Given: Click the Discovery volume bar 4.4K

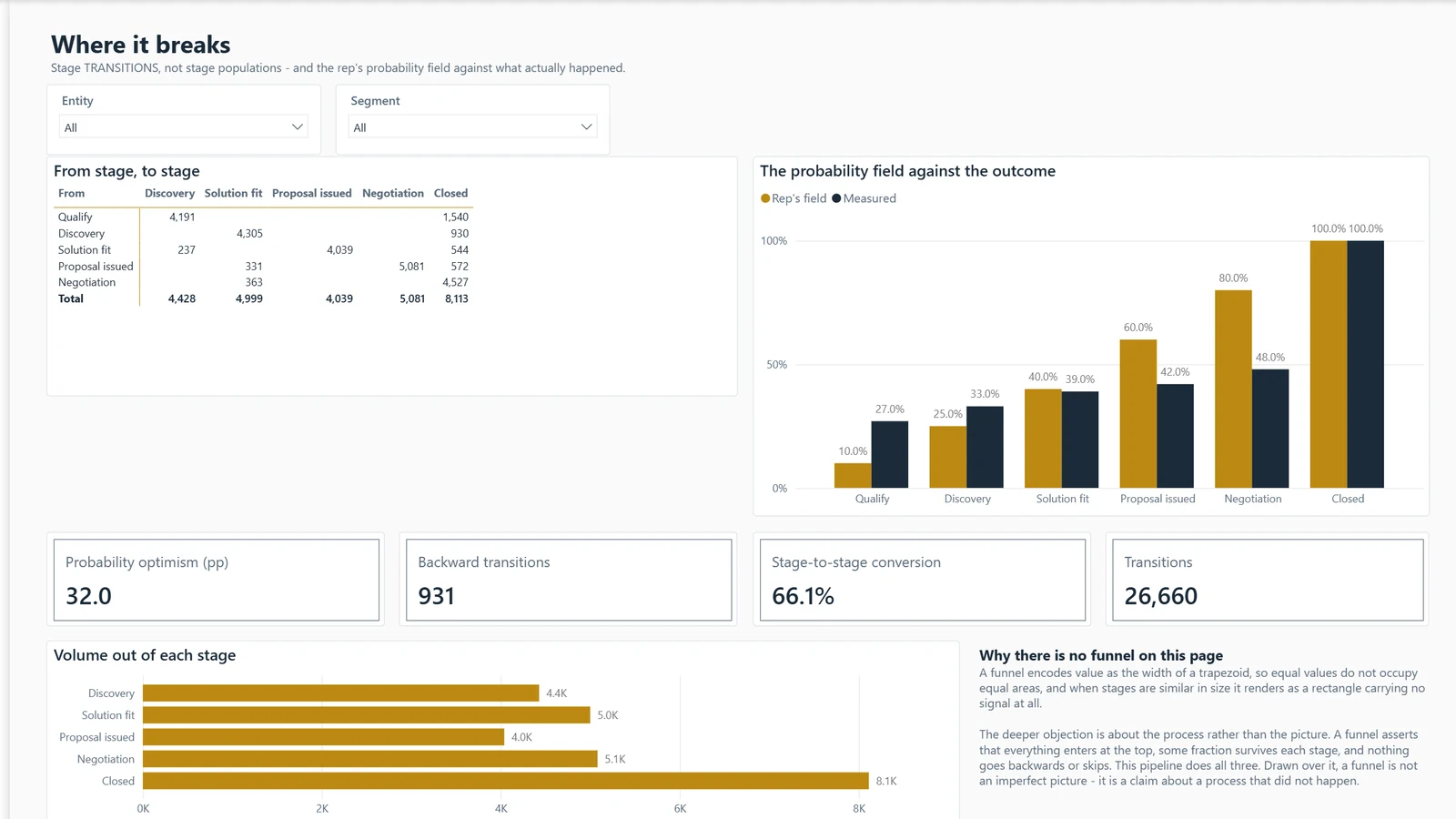Looking at the screenshot, I should click(x=341, y=693).
